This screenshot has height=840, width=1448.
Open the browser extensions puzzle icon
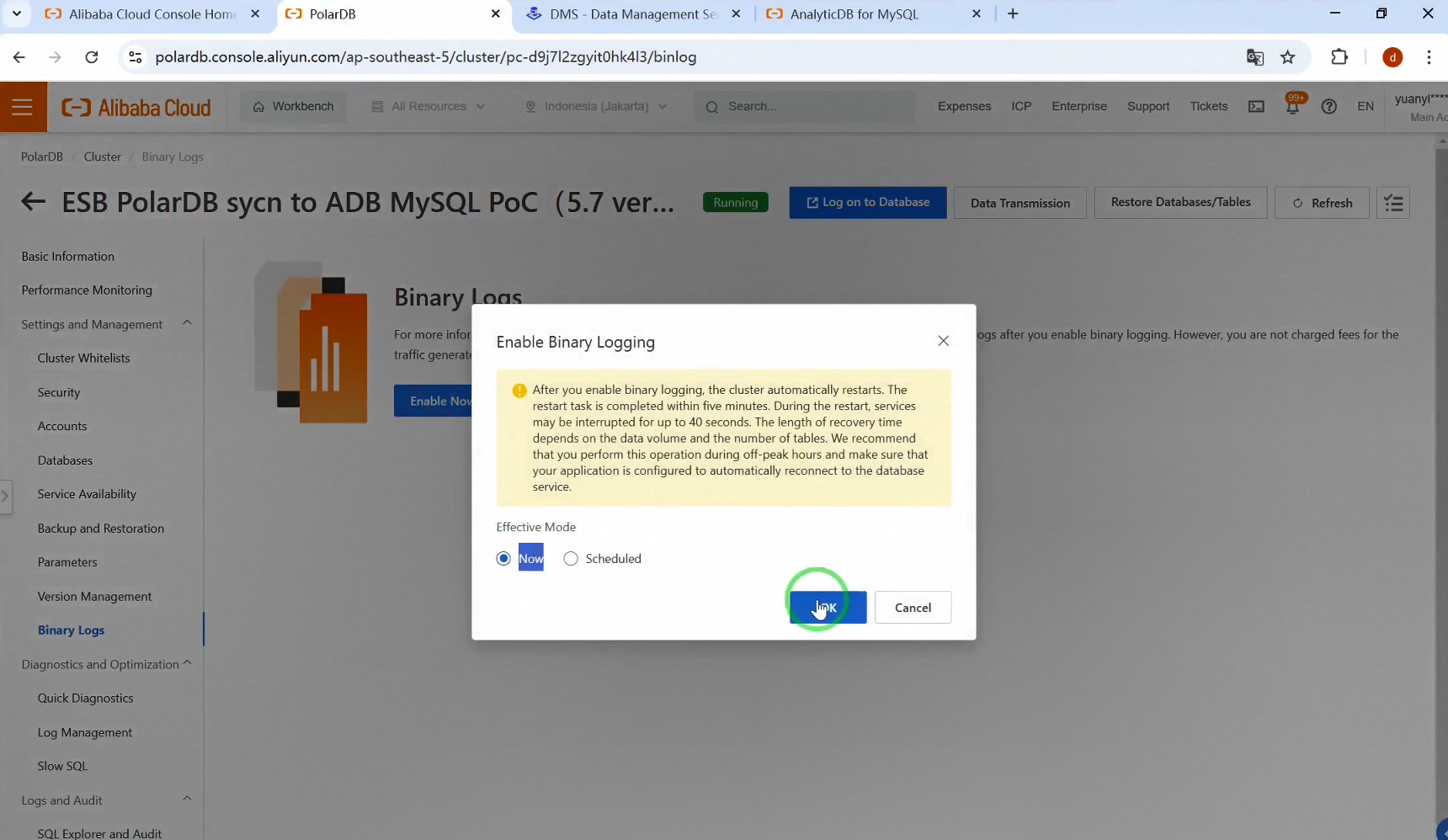point(1339,57)
